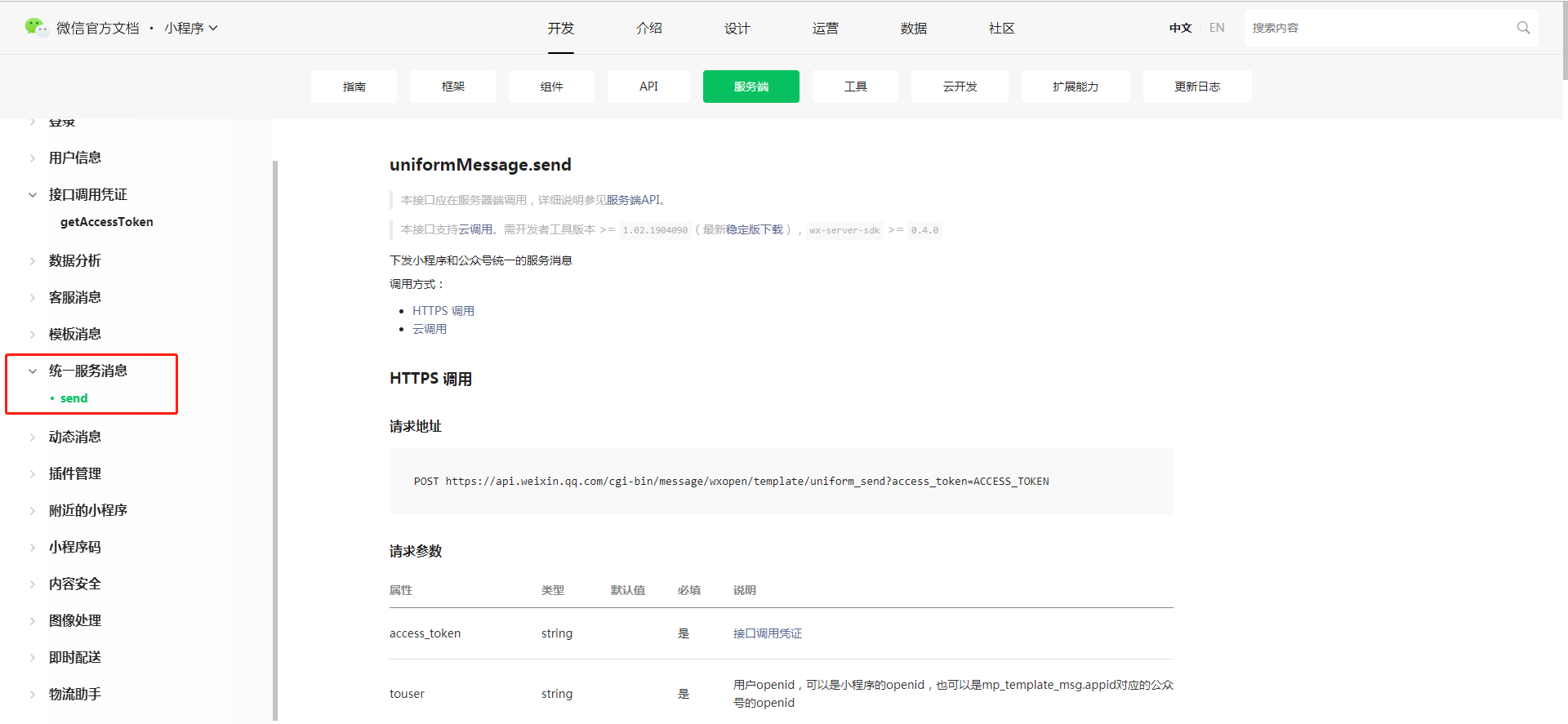
Task: Click the access_token table cell
Action: (425, 633)
